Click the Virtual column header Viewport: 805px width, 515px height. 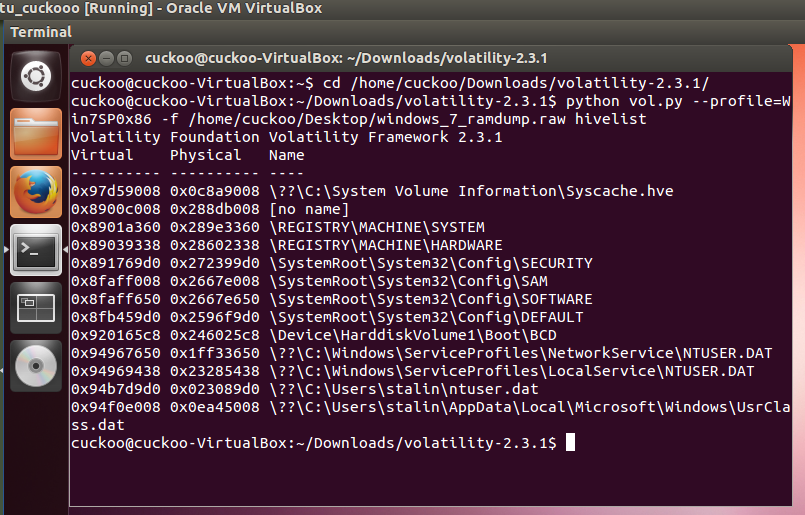pos(102,155)
